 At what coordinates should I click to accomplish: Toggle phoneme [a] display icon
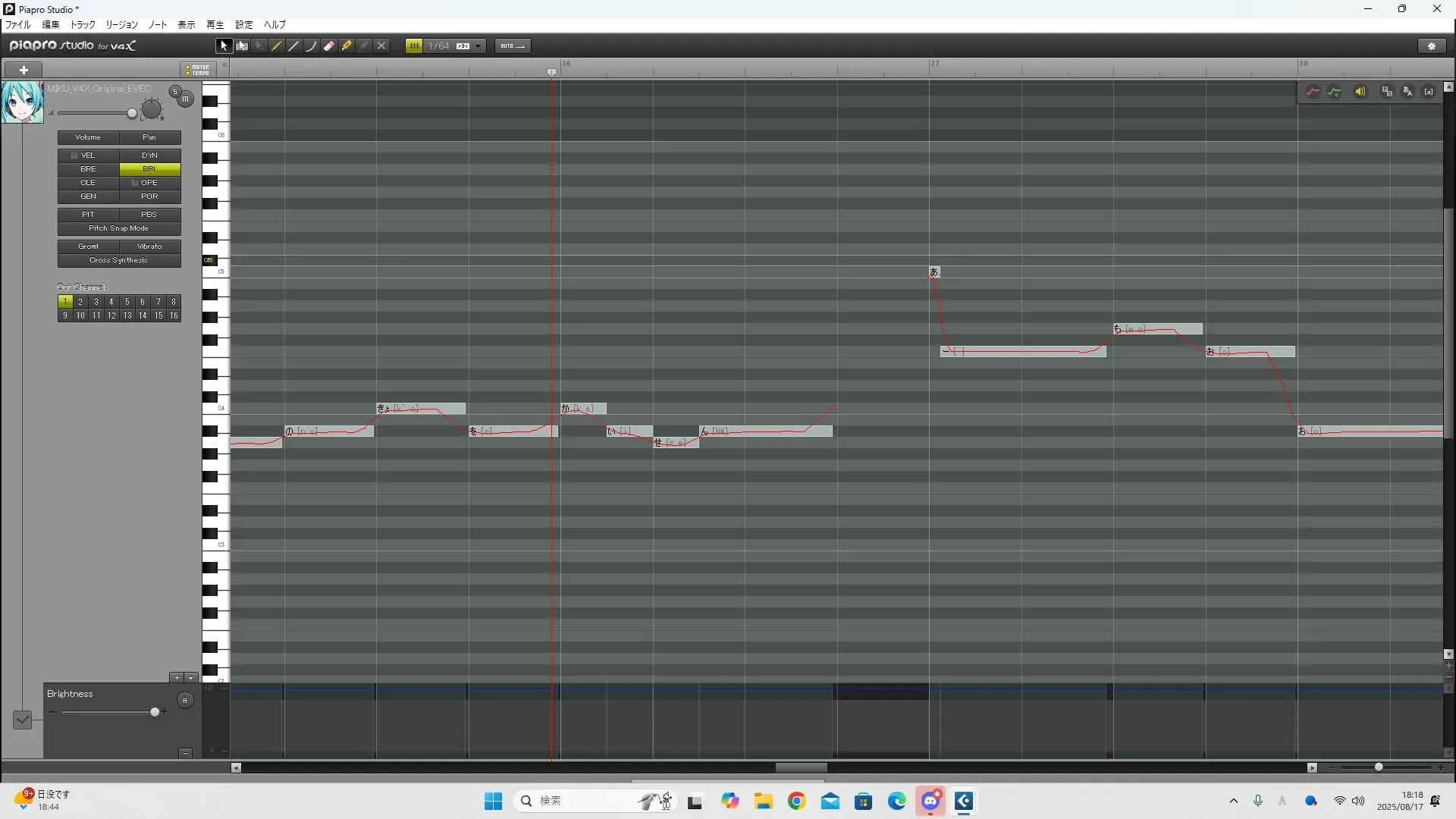1429,92
